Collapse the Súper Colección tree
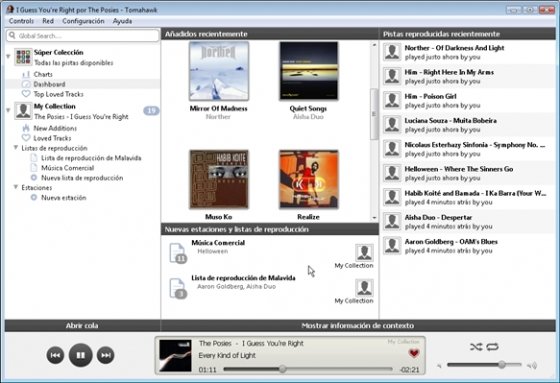The image size is (560, 383). [8, 56]
